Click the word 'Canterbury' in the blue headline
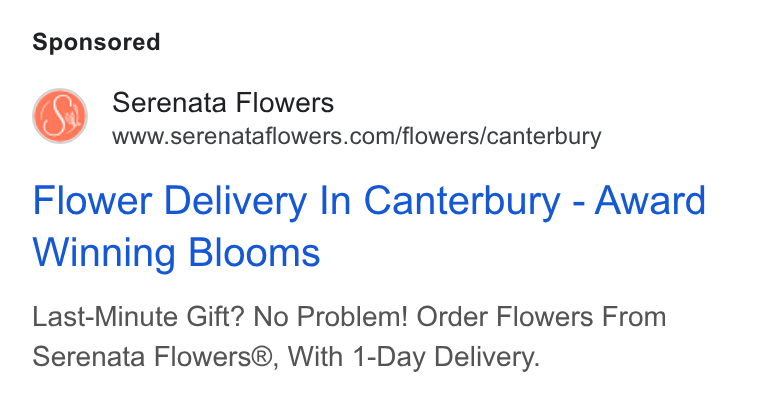This screenshot has width=760, height=398. coord(462,201)
